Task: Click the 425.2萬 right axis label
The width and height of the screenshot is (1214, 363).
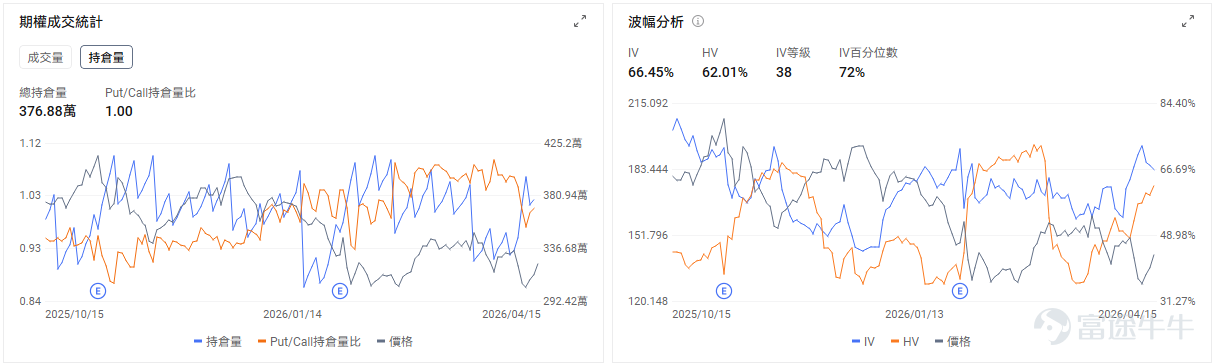Action: (x=562, y=143)
